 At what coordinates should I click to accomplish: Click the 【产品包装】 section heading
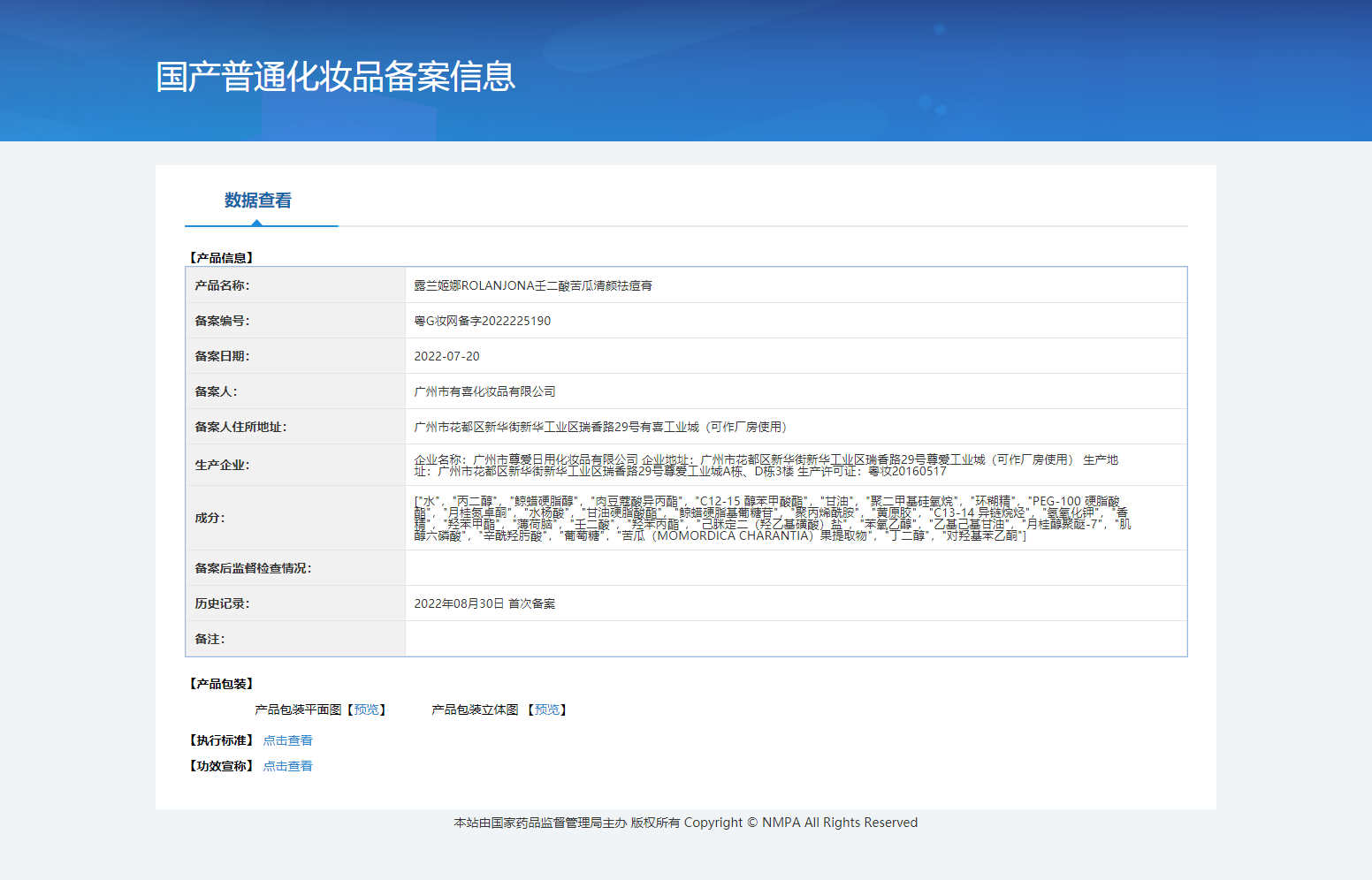pyautogui.click(x=221, y=684)
